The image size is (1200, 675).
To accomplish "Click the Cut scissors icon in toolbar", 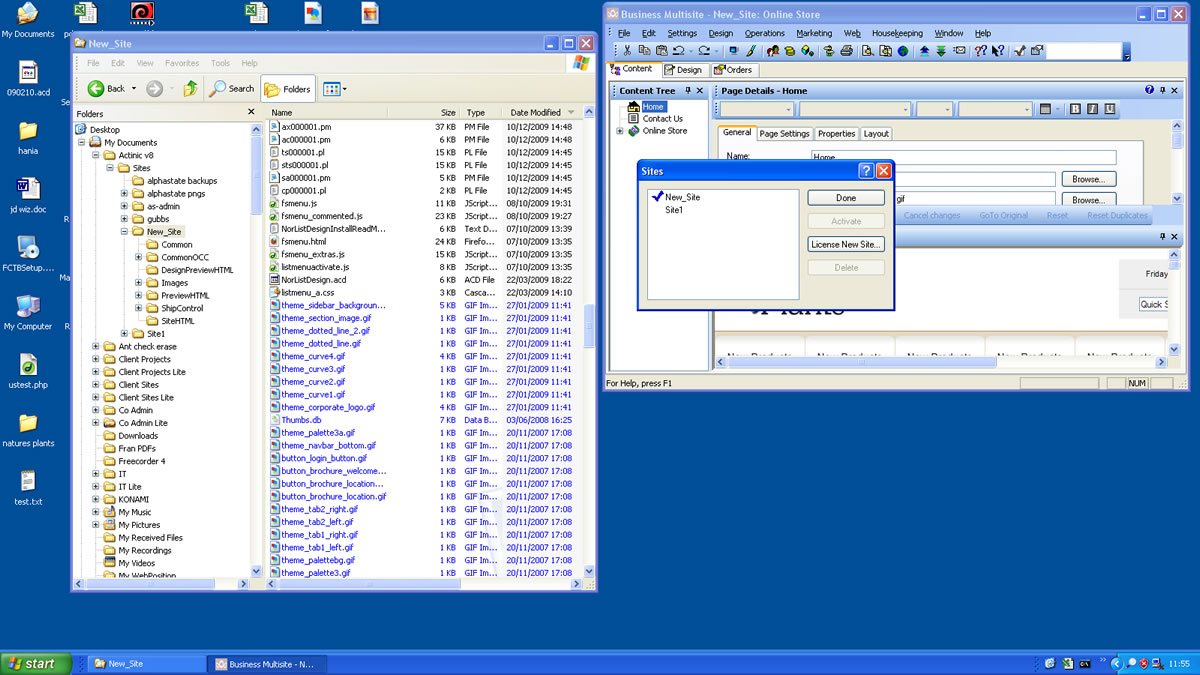I will [627, 51].
